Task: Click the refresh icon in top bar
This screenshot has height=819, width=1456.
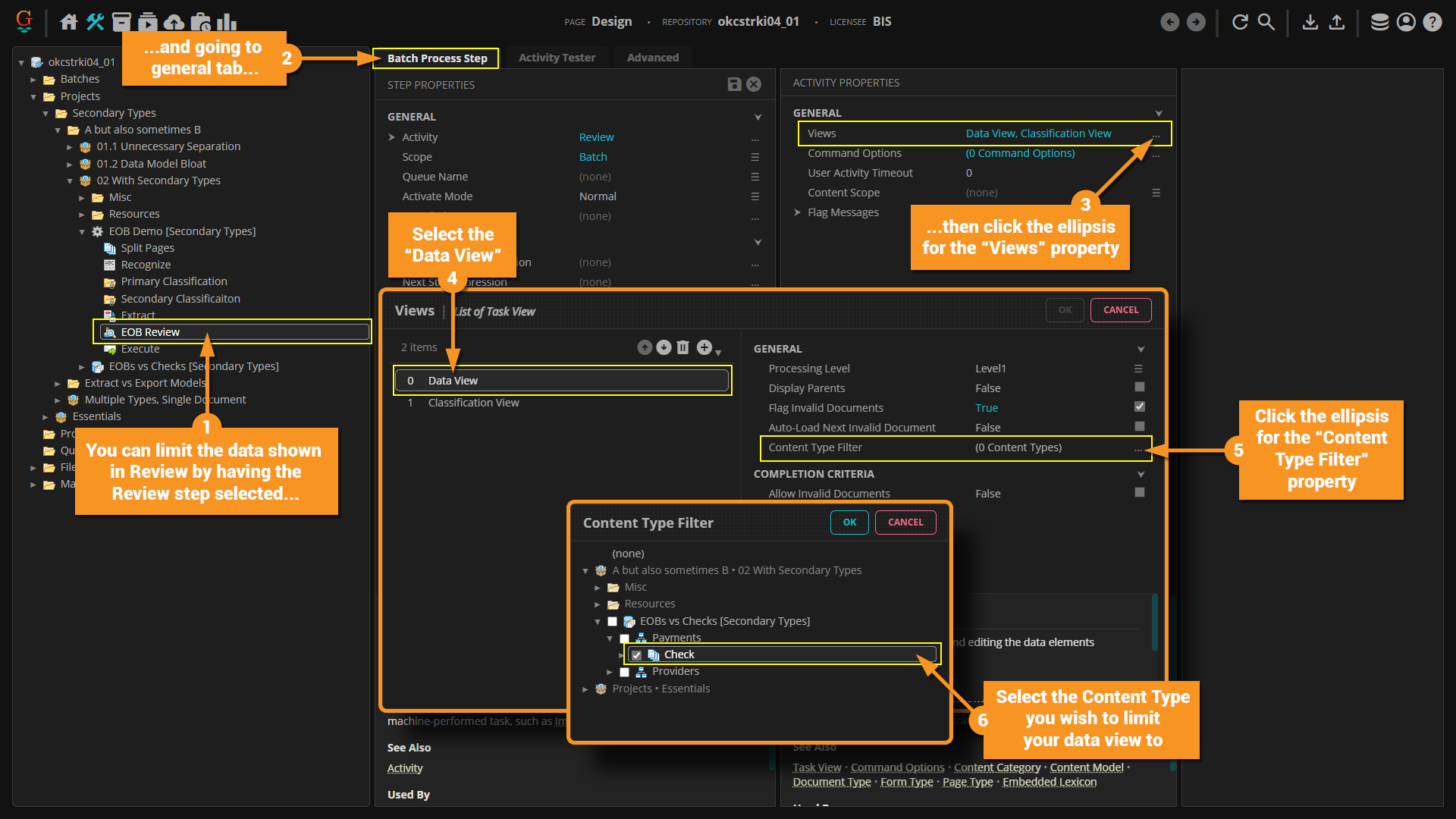Action: (1240, 22)
